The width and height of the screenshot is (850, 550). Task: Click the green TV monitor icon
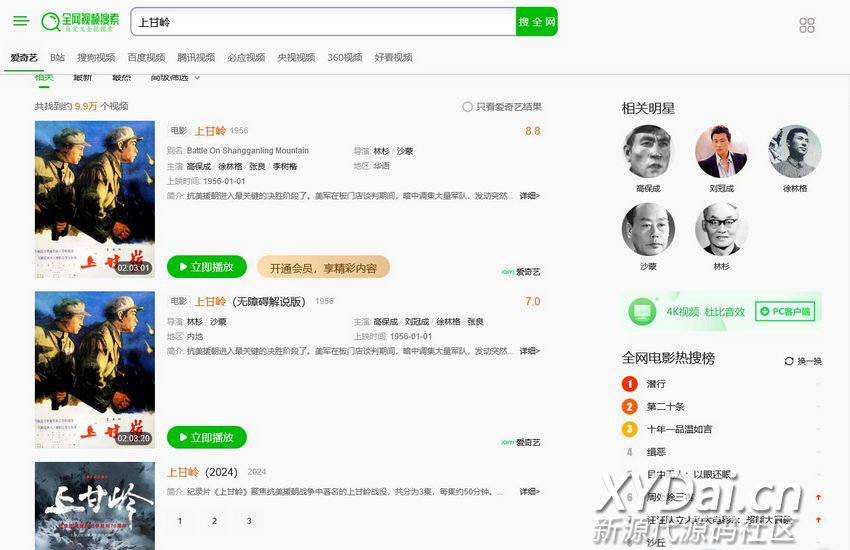click(640, 312)
